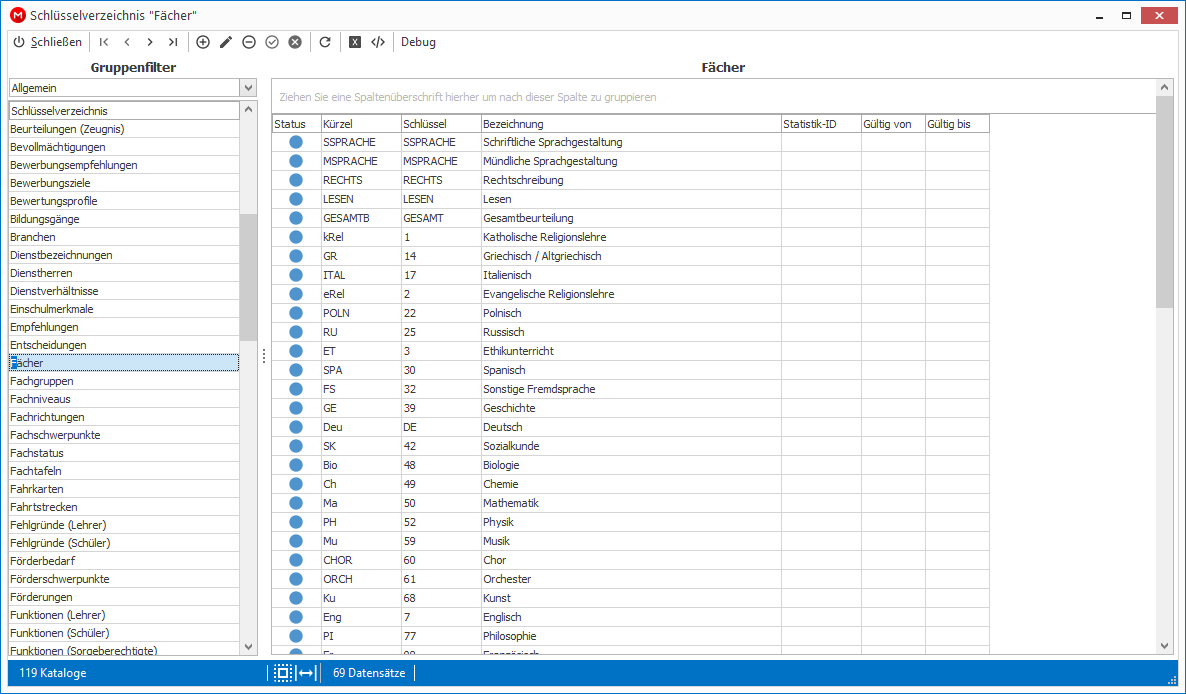This screenshot has height=694, width=1186.
Task: Click the minus delete record icon
Action: coord(249,42)
